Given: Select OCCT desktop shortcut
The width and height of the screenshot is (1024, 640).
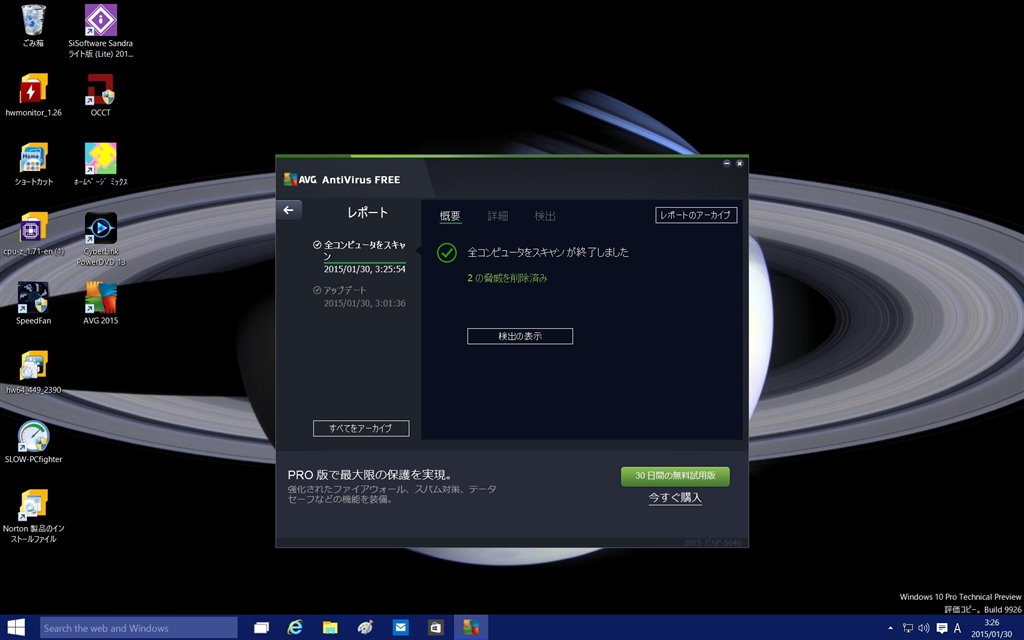Looking at the screenshot, I should click(x=101, y=95).
